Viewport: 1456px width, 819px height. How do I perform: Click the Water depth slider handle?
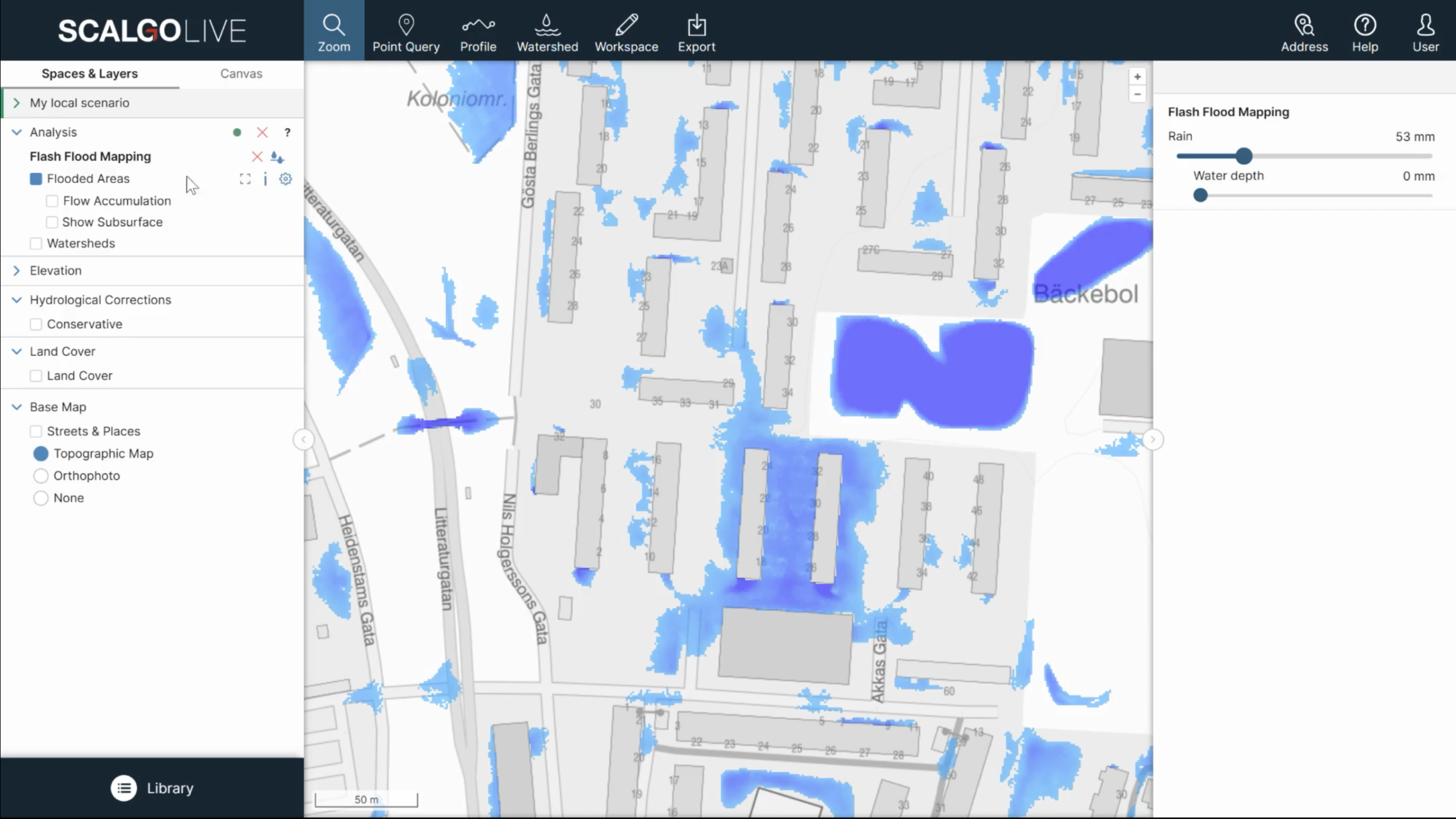click(1200, 195)
